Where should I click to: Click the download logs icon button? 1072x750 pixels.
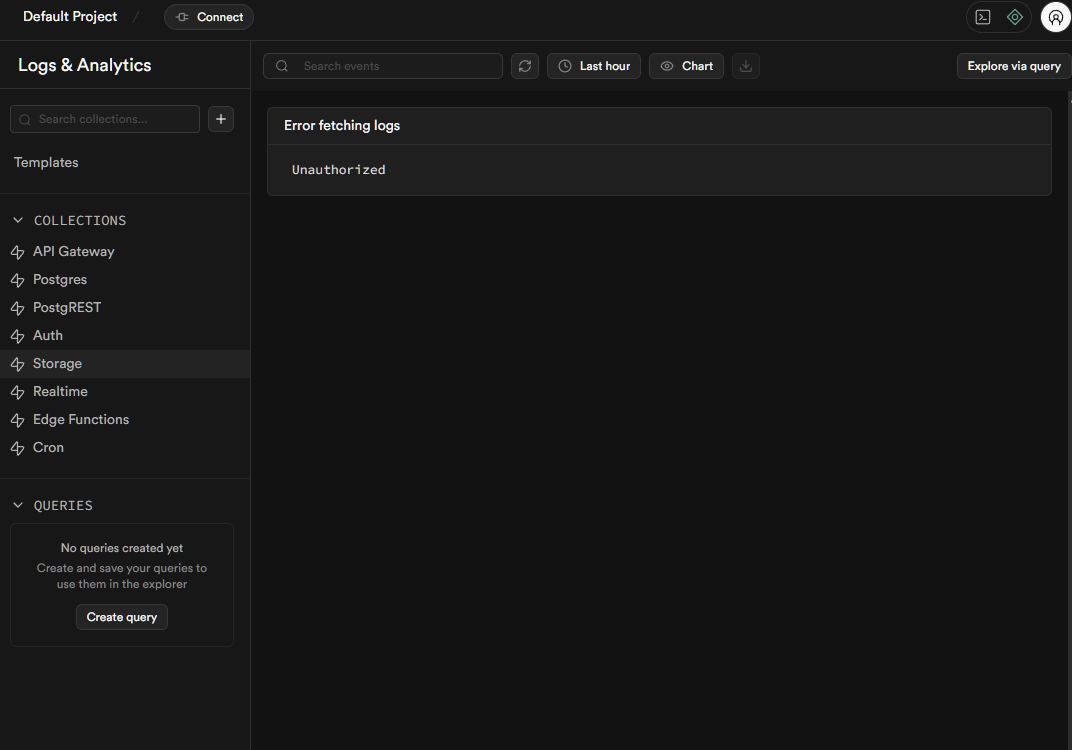(x=746, y=66)
